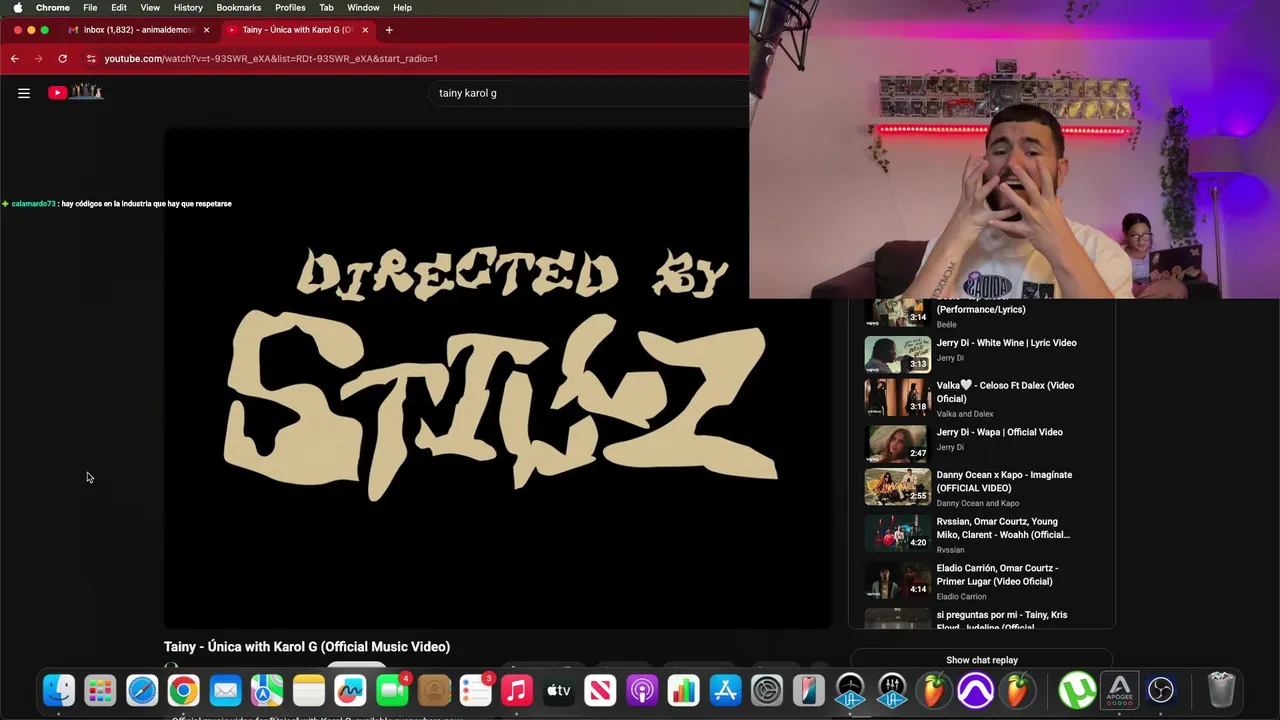Open the purple Avid icon in the dock
Screen dimensions: 1280x720
tap(975, 690)
